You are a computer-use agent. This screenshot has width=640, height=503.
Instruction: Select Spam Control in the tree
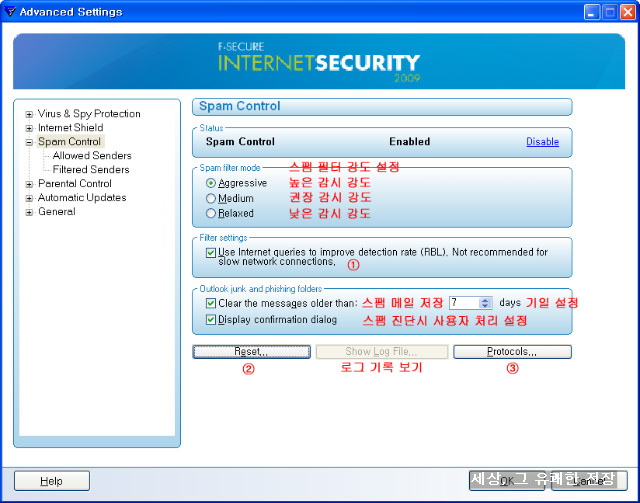coord(69,142)
